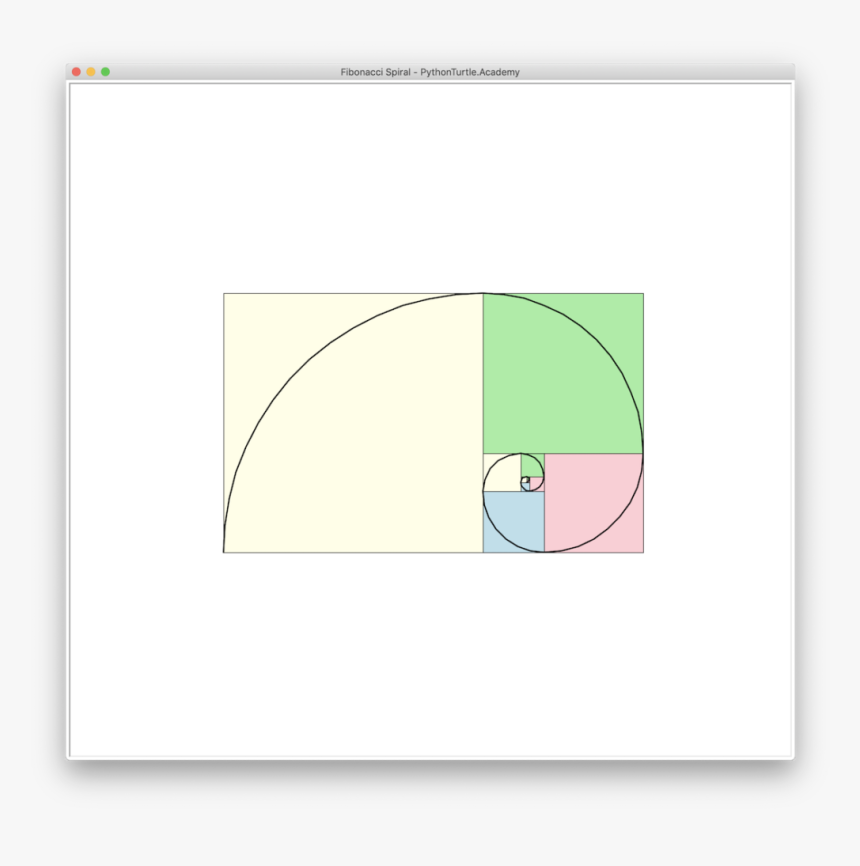Click the red close control

75,71
